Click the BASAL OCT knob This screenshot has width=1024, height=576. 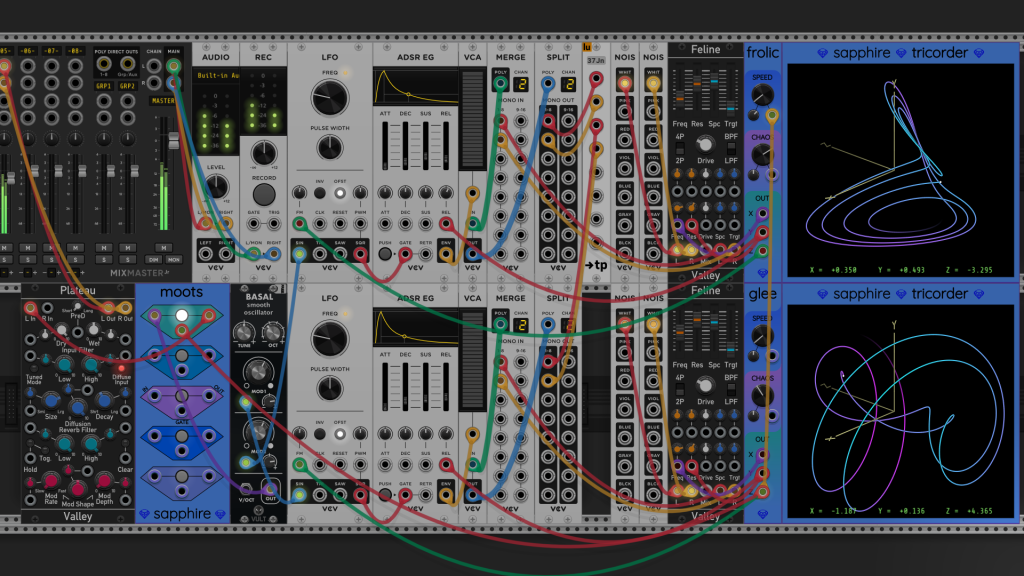click(272, 333)
